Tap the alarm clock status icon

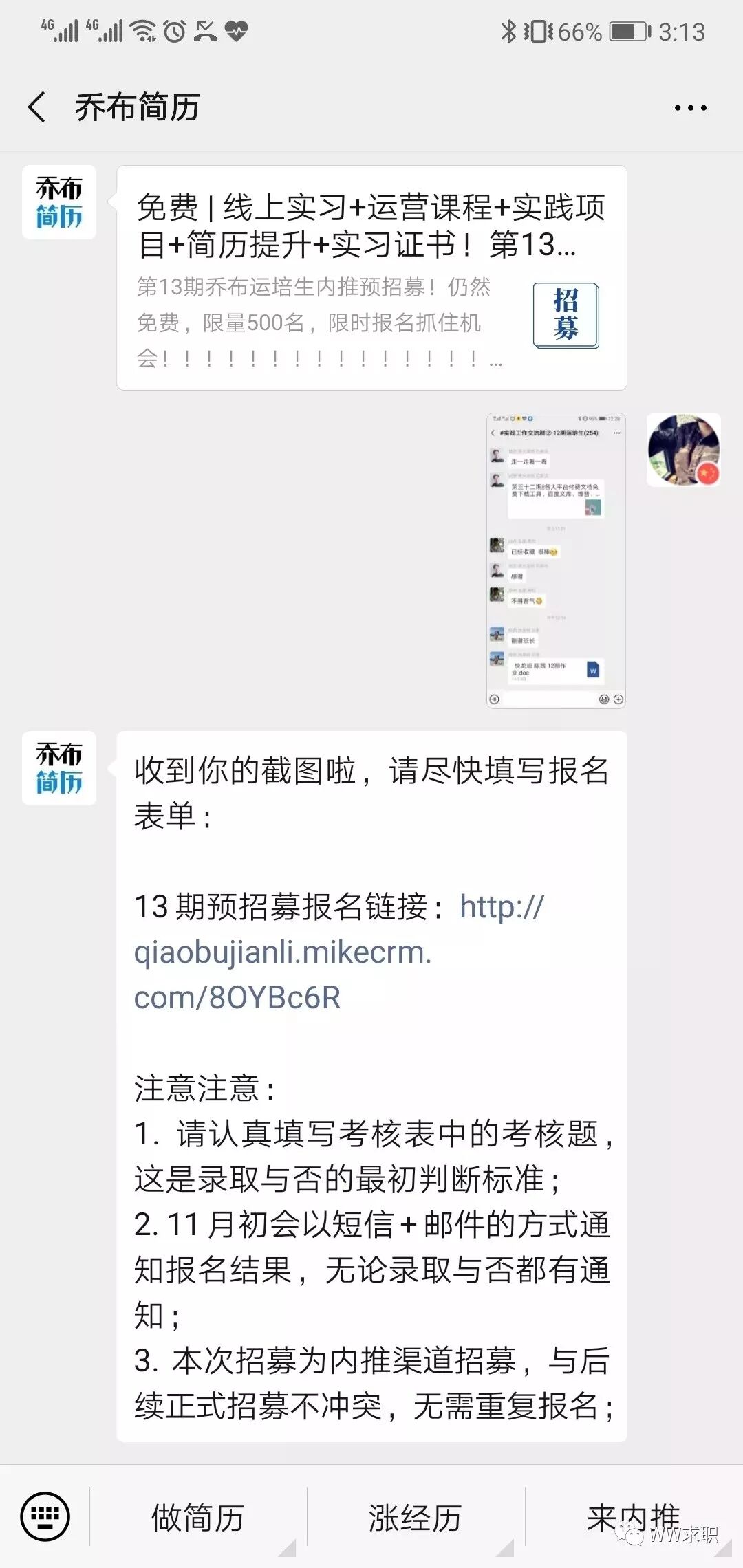coord(175,31)
